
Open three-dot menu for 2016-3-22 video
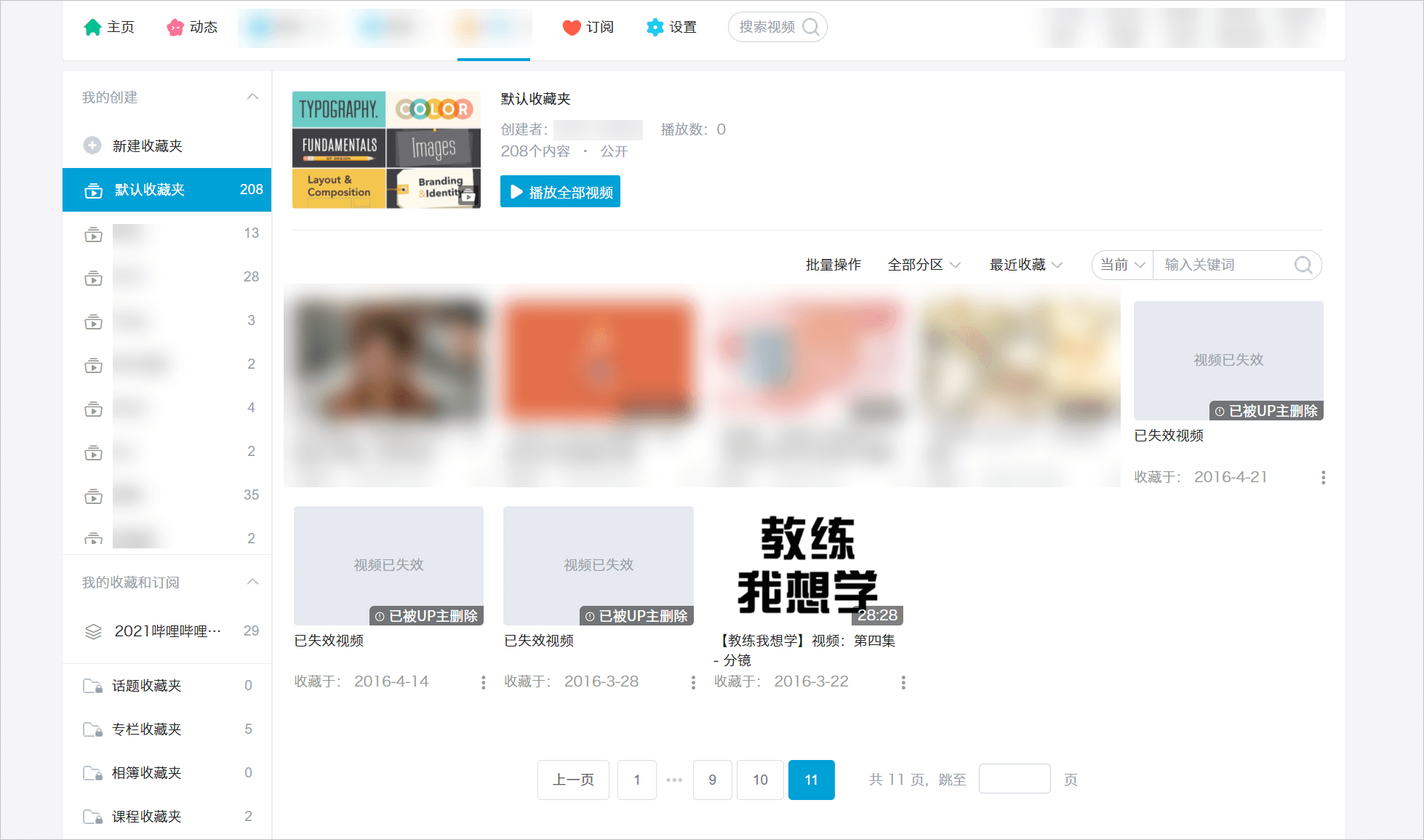click(x=903, y=682)
